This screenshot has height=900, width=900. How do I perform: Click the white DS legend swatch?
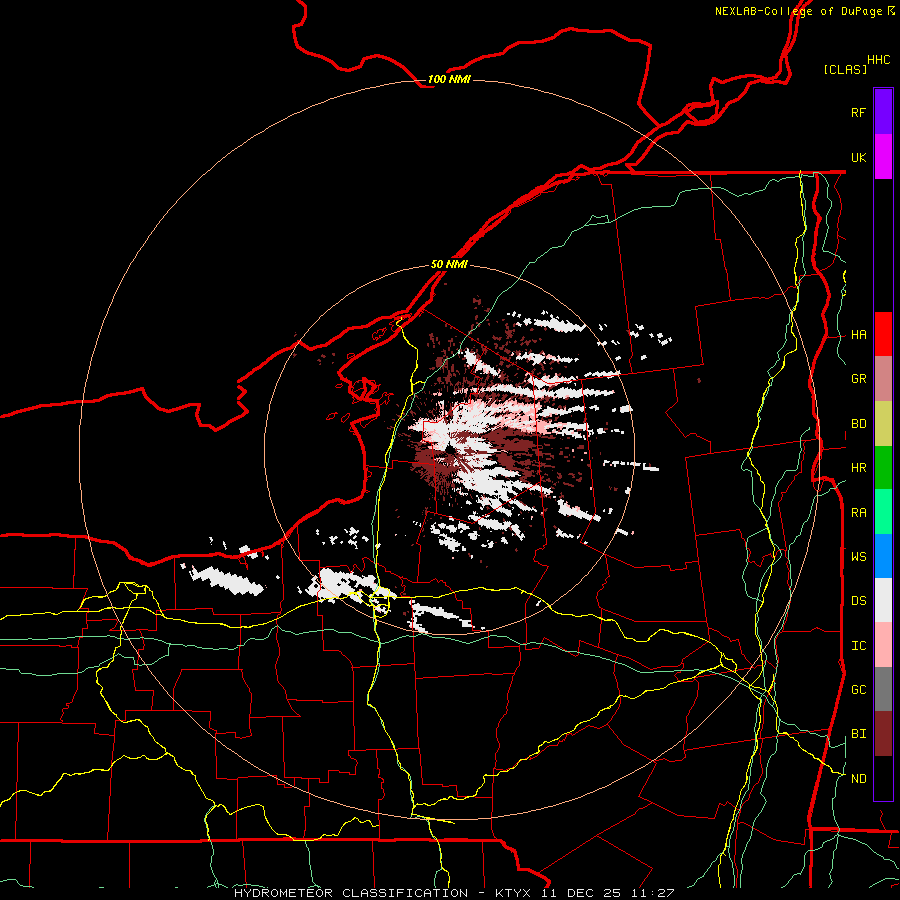[883, 600]
